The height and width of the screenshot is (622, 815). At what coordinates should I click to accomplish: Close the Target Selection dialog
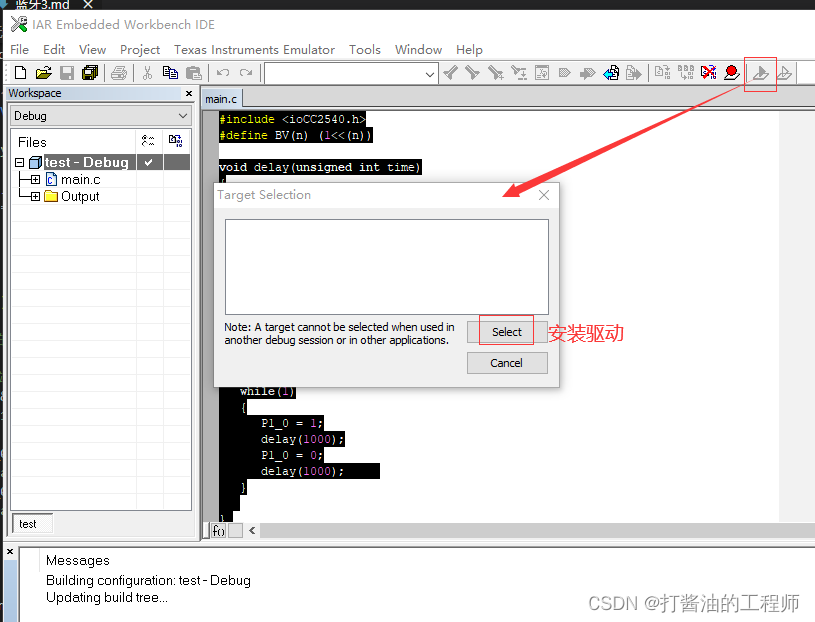pyautogui.click(x=544, y=195)
